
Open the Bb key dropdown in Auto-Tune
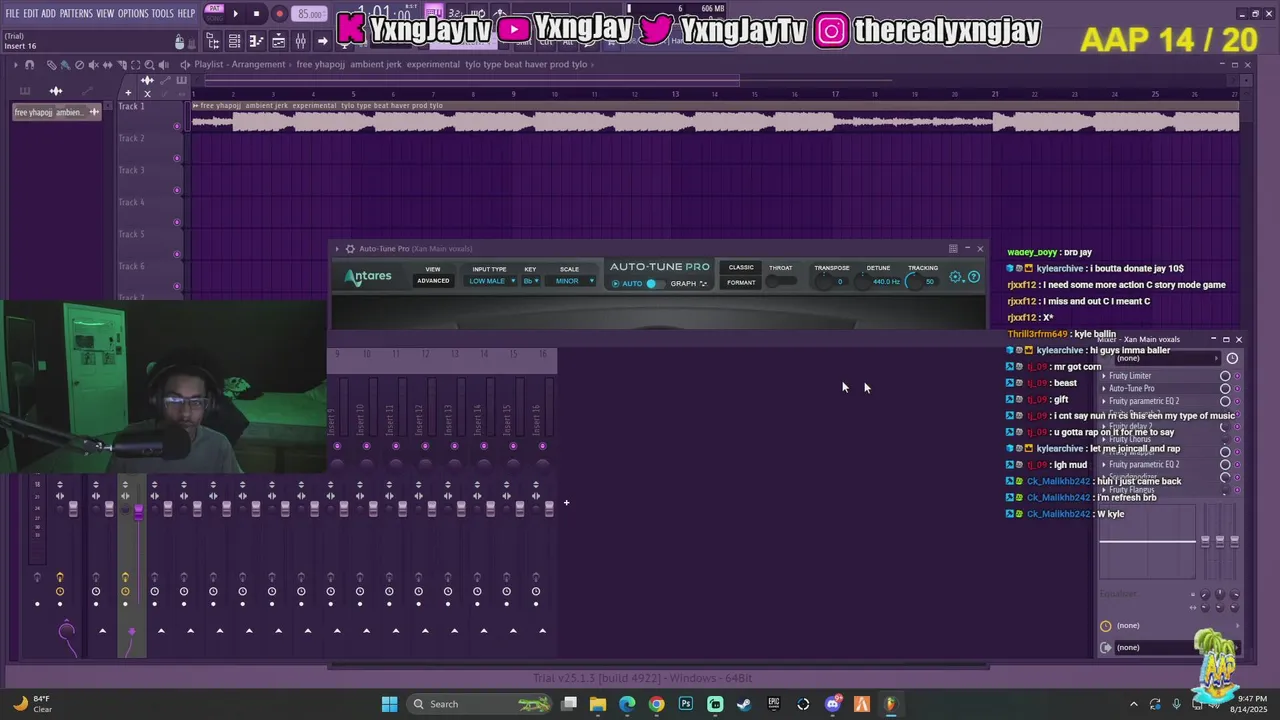(x=530, y=281)
